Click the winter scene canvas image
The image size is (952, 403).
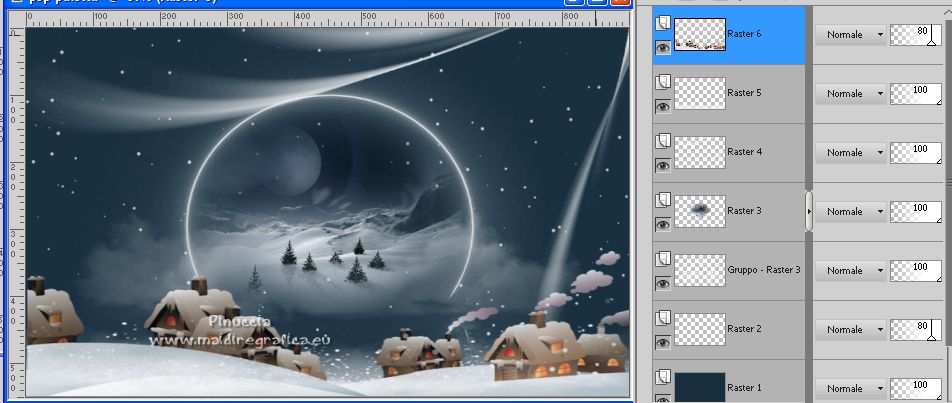[x=327, y=212]
